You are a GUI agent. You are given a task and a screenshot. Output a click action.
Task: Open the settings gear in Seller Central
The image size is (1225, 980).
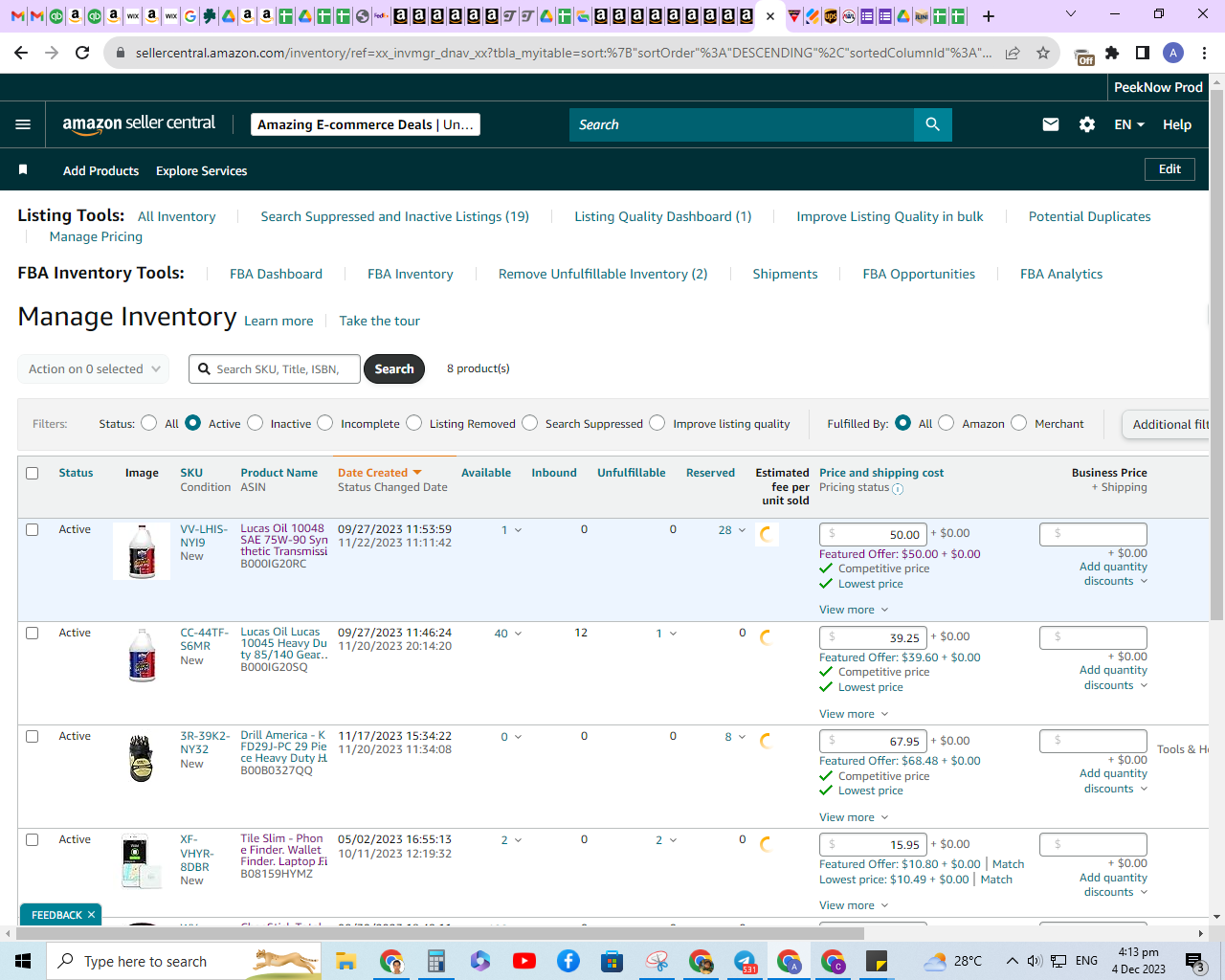click(1087, 124)
